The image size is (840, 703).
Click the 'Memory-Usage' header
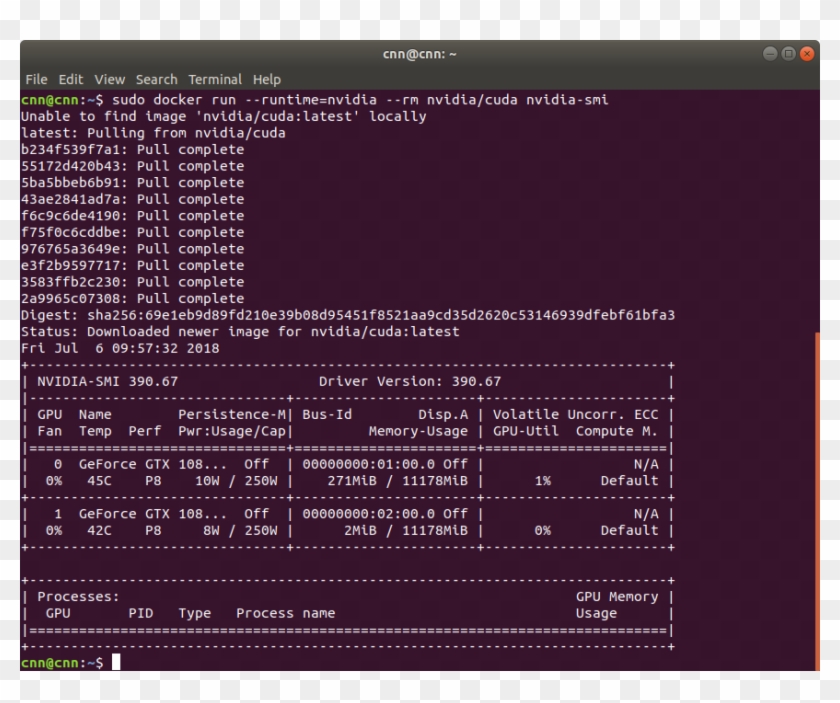pyautogui.click(x=418, y=431)
